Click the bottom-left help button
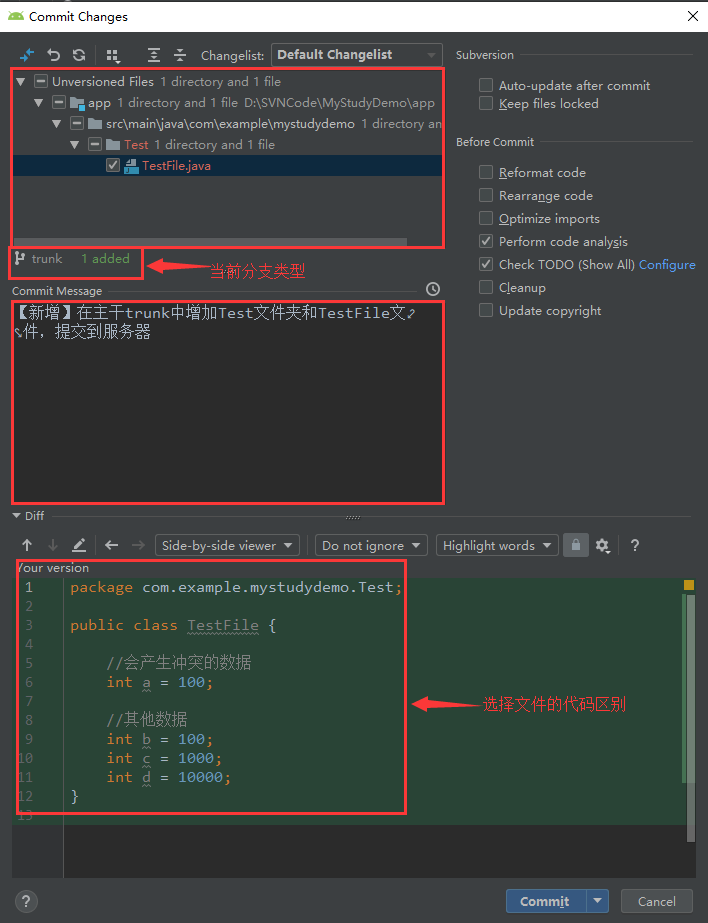708x923 pixels. coord(26,901)
